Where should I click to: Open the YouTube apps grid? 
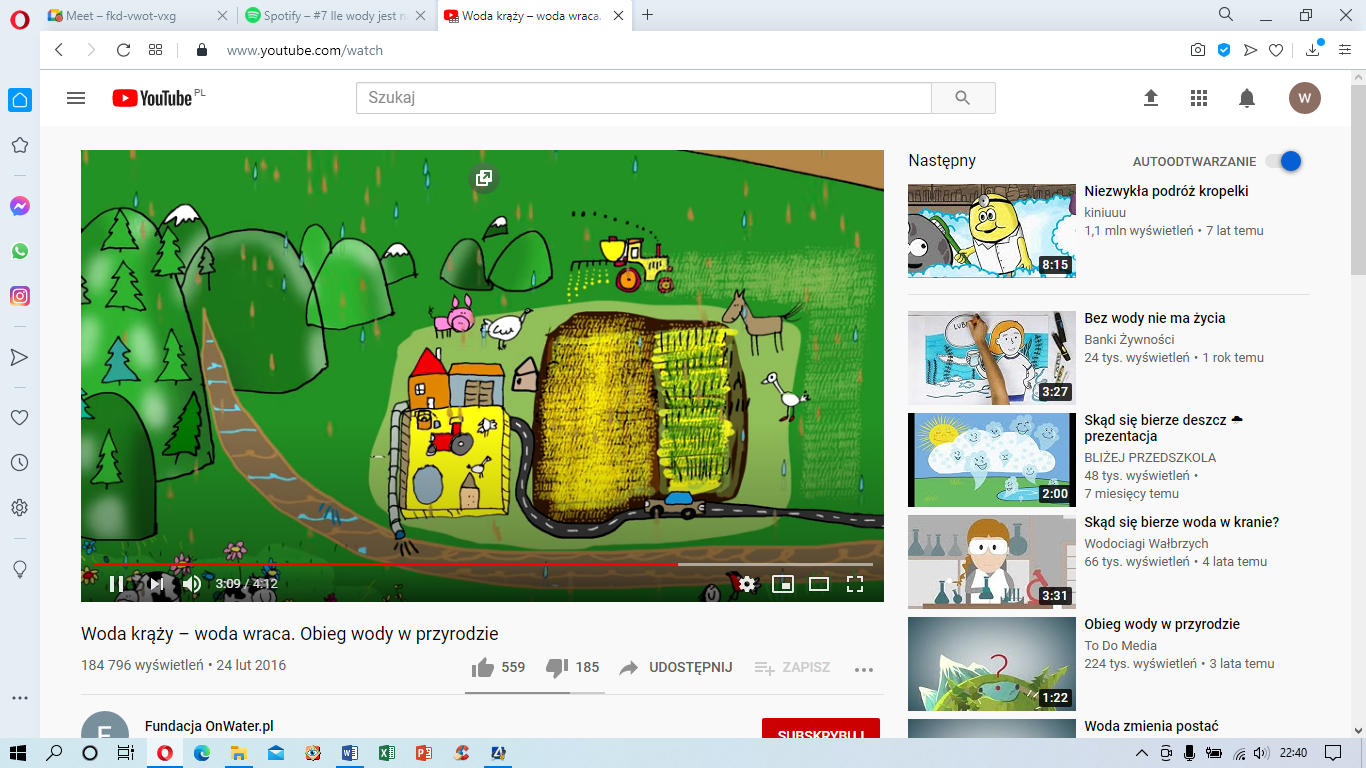click(x=1199, y=98)
